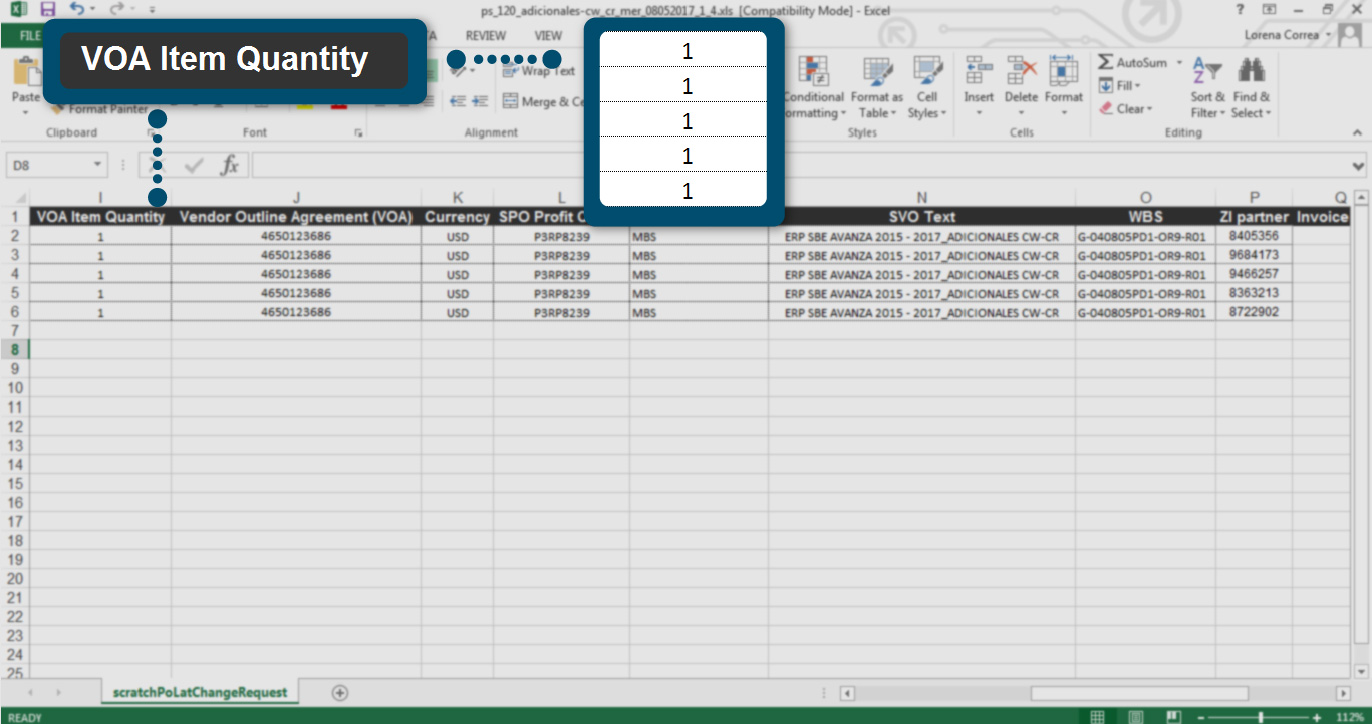Click the Save icon in quick access toolbar
The width and height of the screenshot is (1372, 724).
click(x=47, y=9)
